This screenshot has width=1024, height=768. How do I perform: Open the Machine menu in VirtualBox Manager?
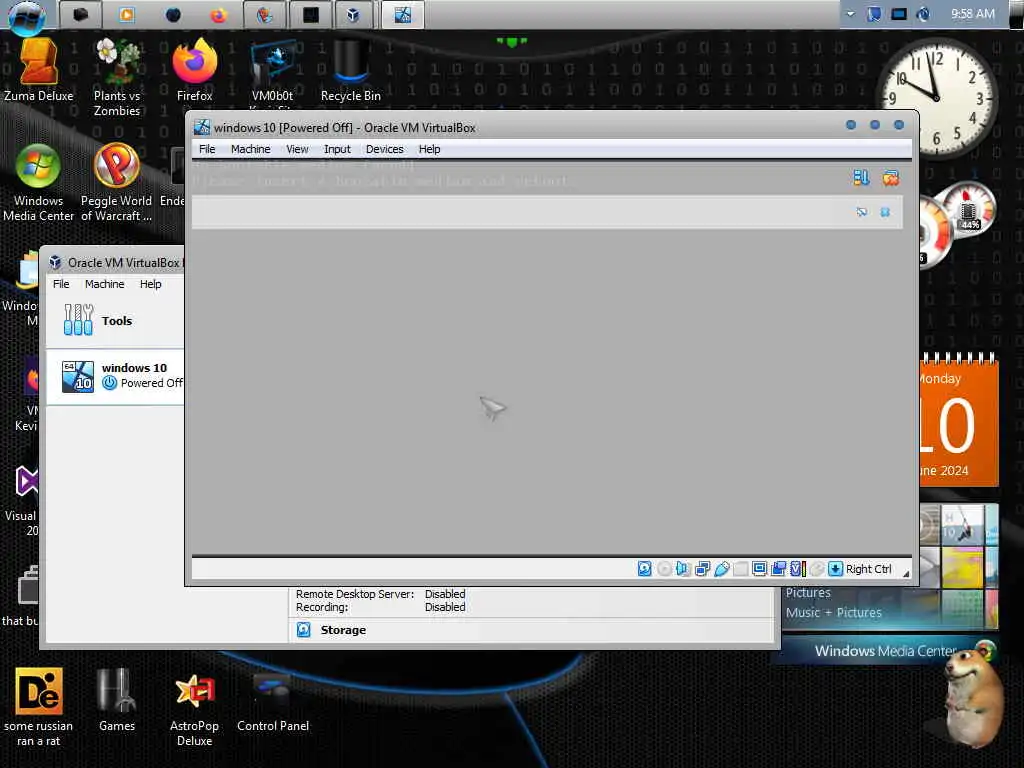point(104,284)
